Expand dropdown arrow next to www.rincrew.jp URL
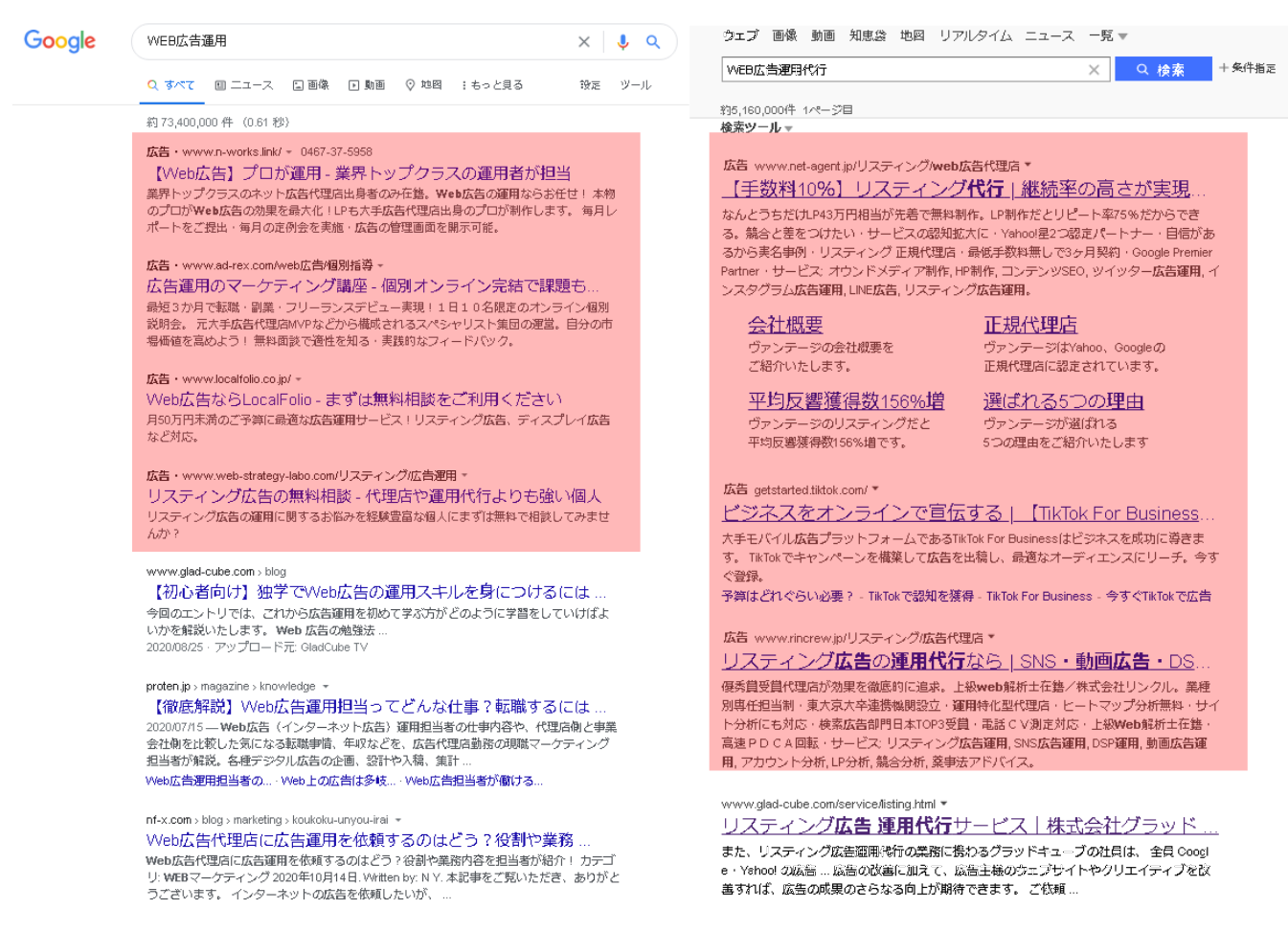Viewport: 1288px width, 932px height. point(992,637)
